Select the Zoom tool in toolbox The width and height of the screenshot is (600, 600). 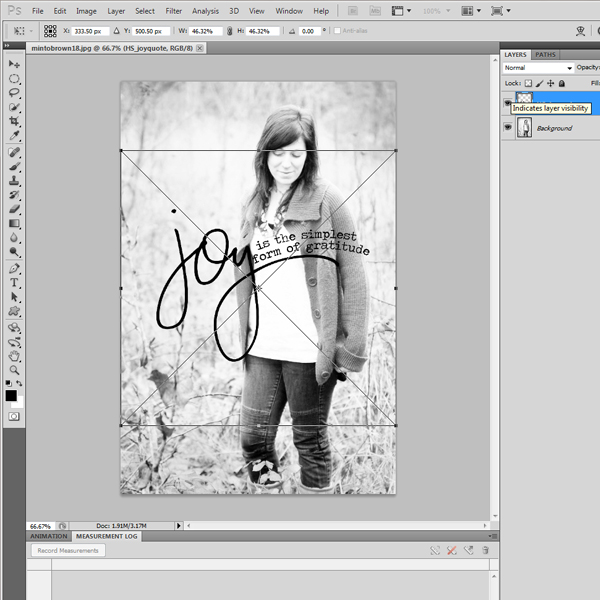coord(14,370)
